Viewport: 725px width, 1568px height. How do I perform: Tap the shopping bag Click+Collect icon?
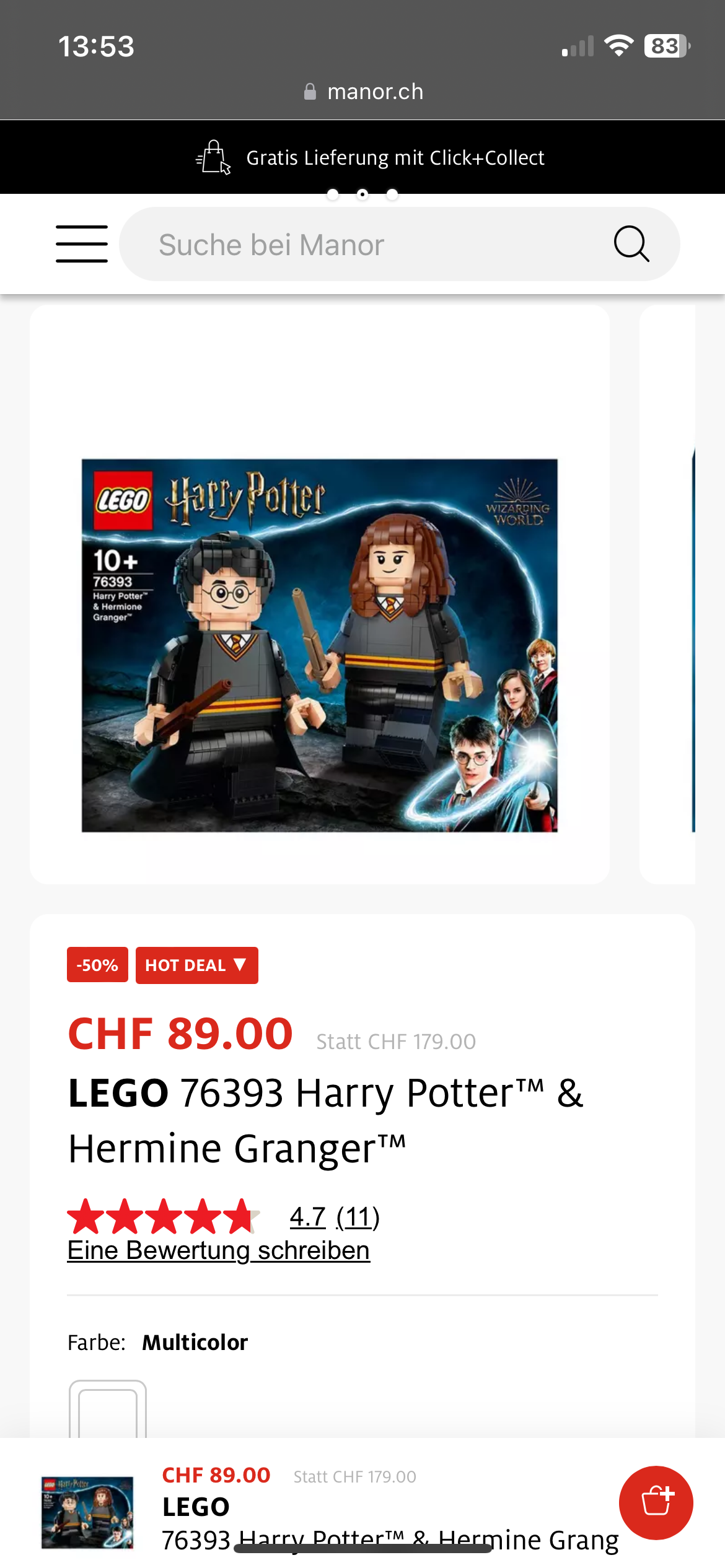[214, 157]
